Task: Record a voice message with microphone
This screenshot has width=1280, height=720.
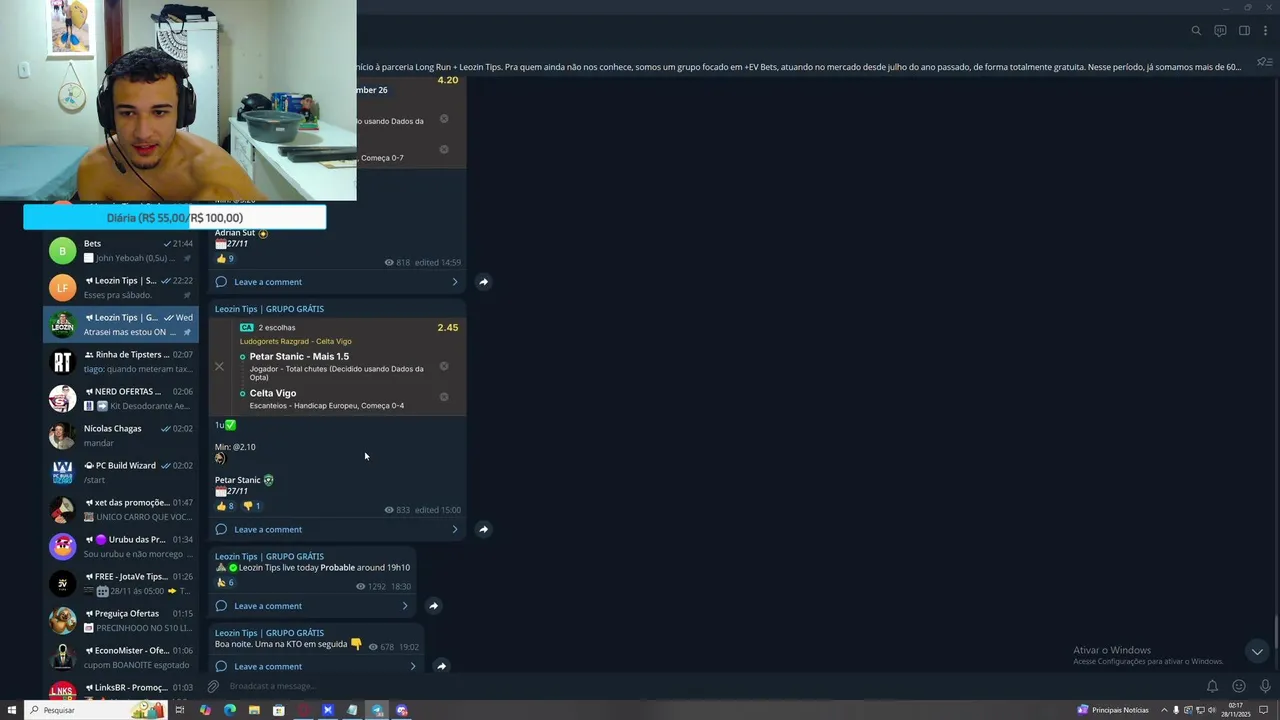Action: 1265,686
